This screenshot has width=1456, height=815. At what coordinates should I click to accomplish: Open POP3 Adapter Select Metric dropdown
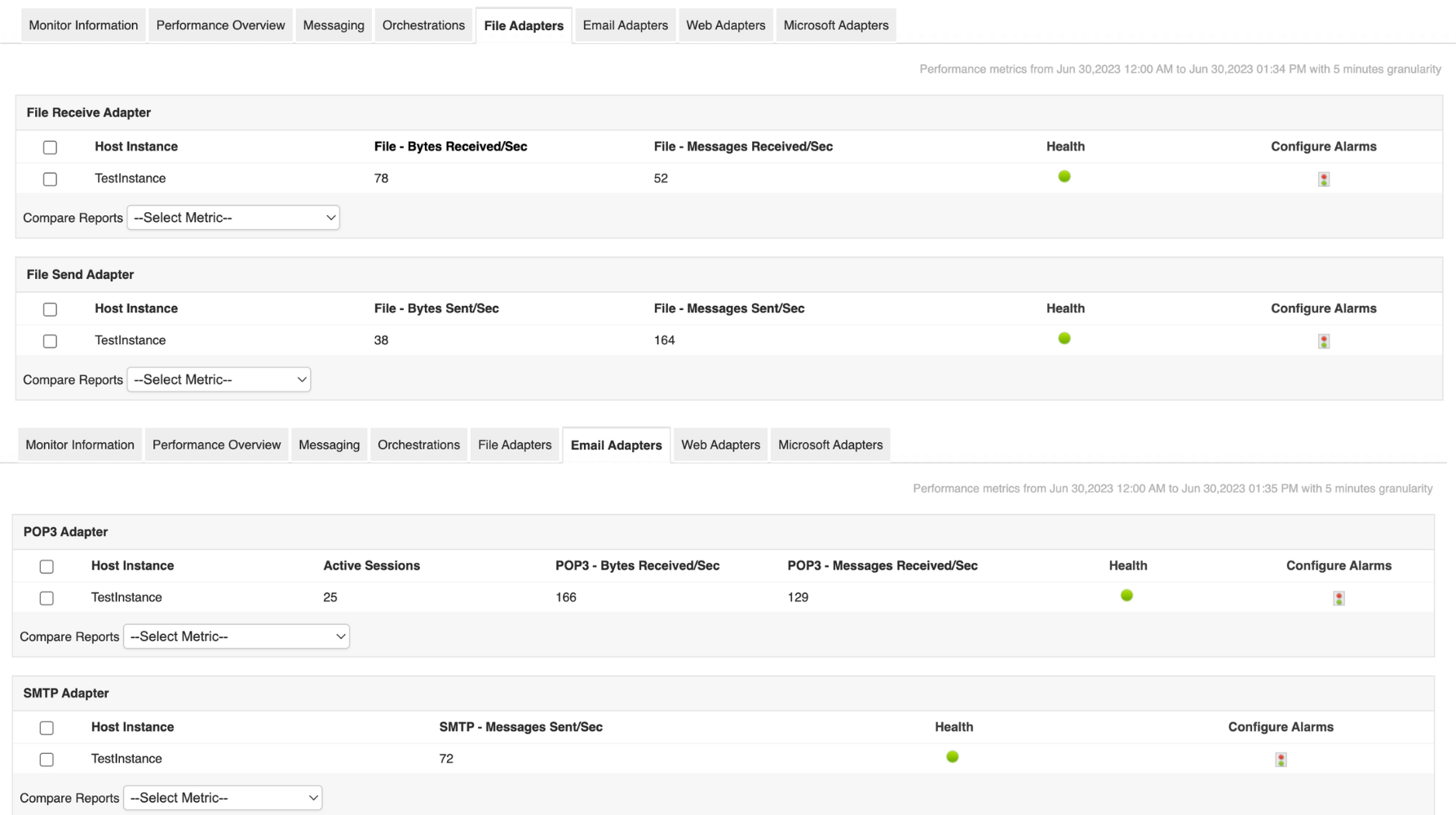237,636
